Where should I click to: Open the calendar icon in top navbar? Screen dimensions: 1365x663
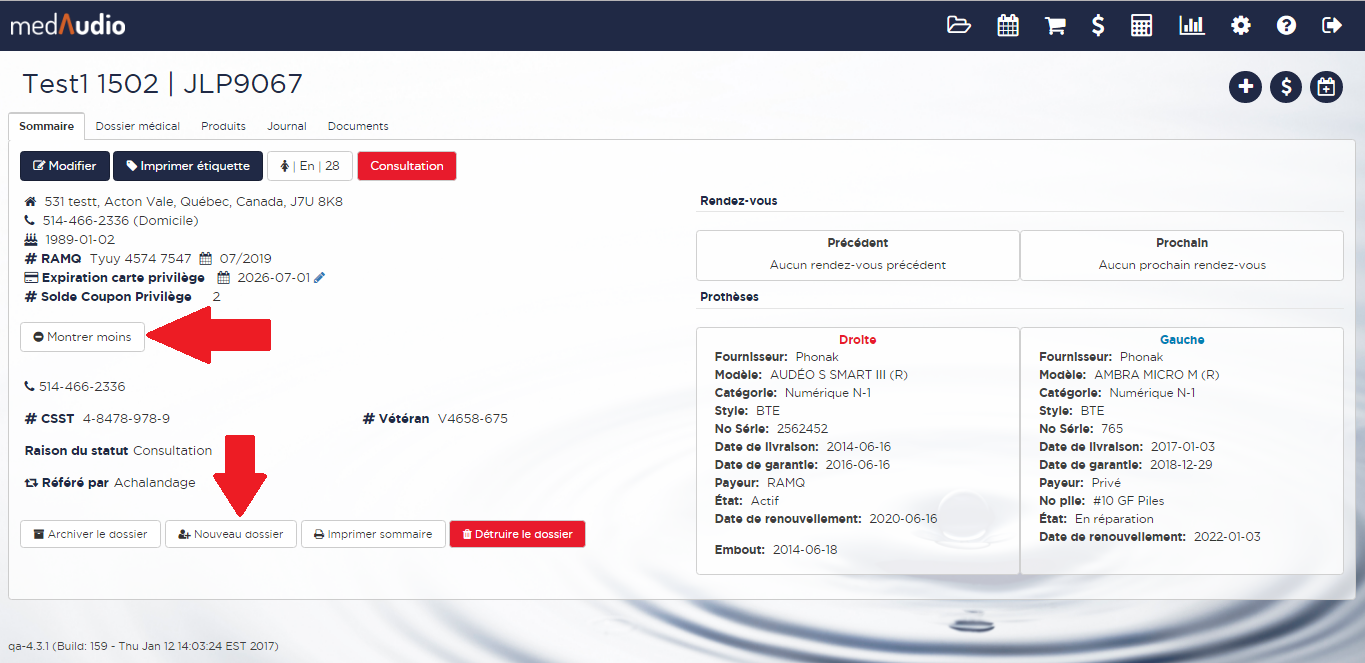1008,26
